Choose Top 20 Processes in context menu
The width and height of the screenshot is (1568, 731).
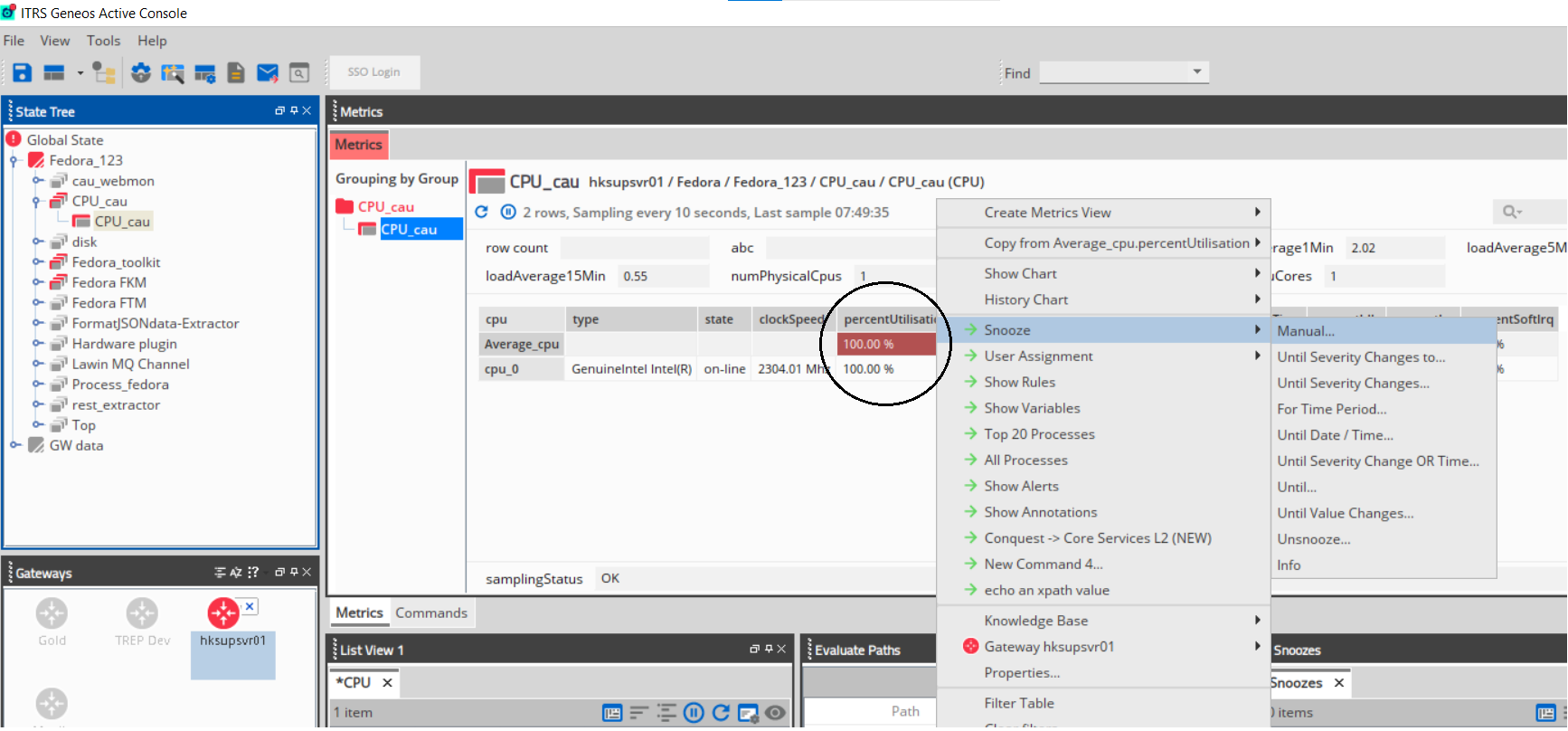1103,434
